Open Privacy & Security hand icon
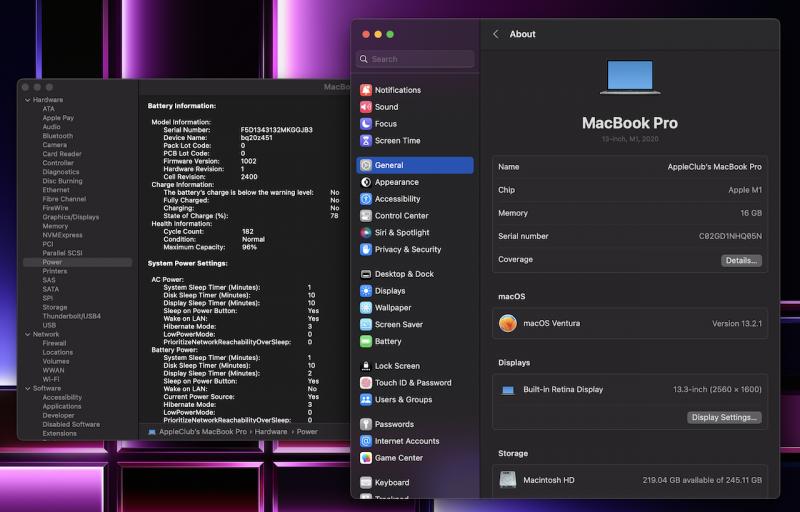 point(365,249)
